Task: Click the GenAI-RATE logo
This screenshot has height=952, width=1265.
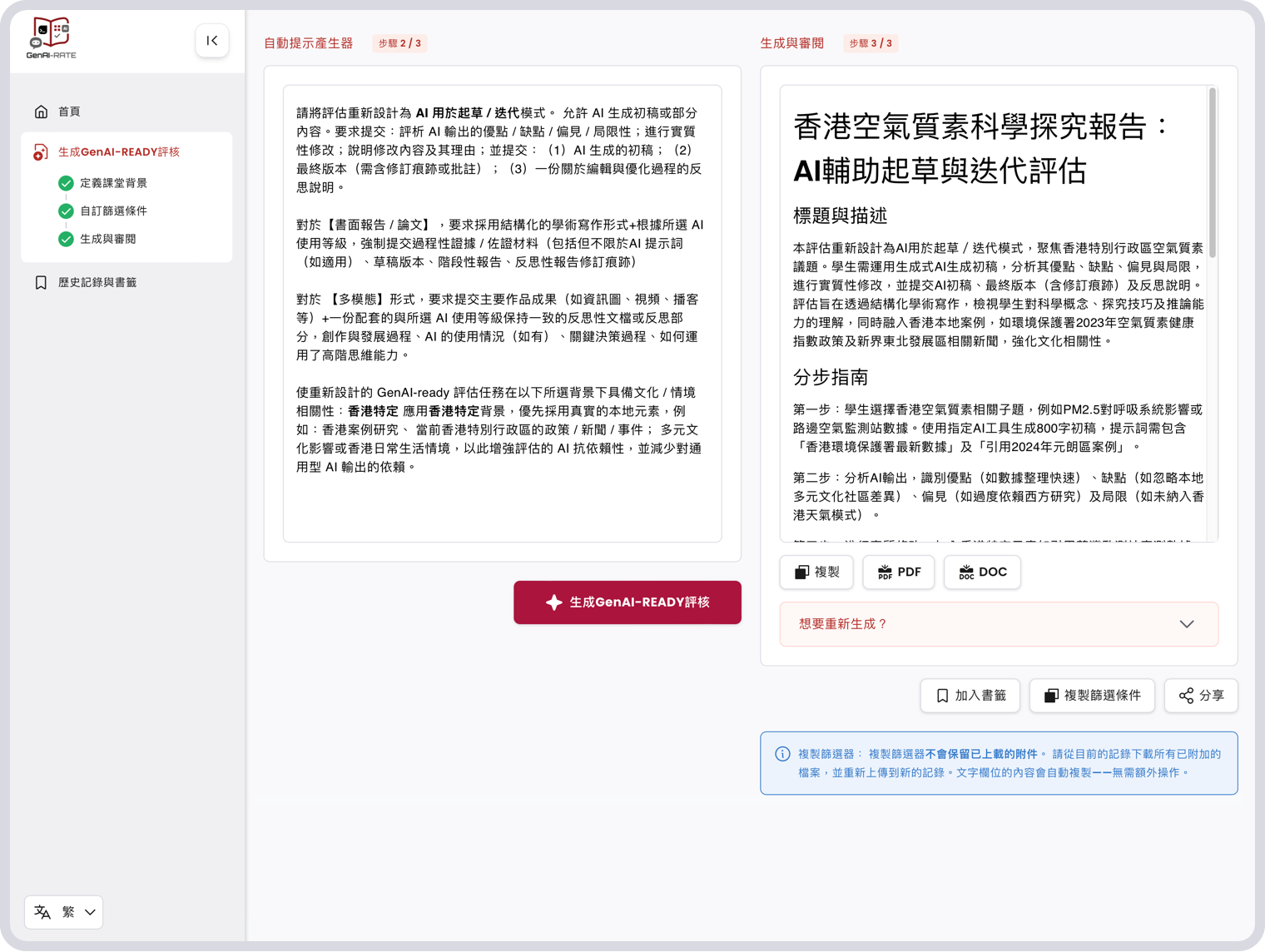Action: coord(51,38)
